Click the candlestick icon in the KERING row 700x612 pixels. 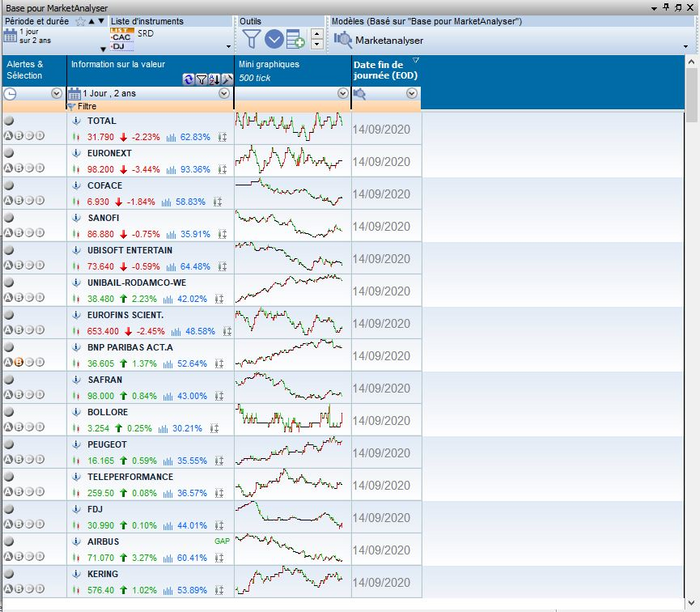point(76,590)
